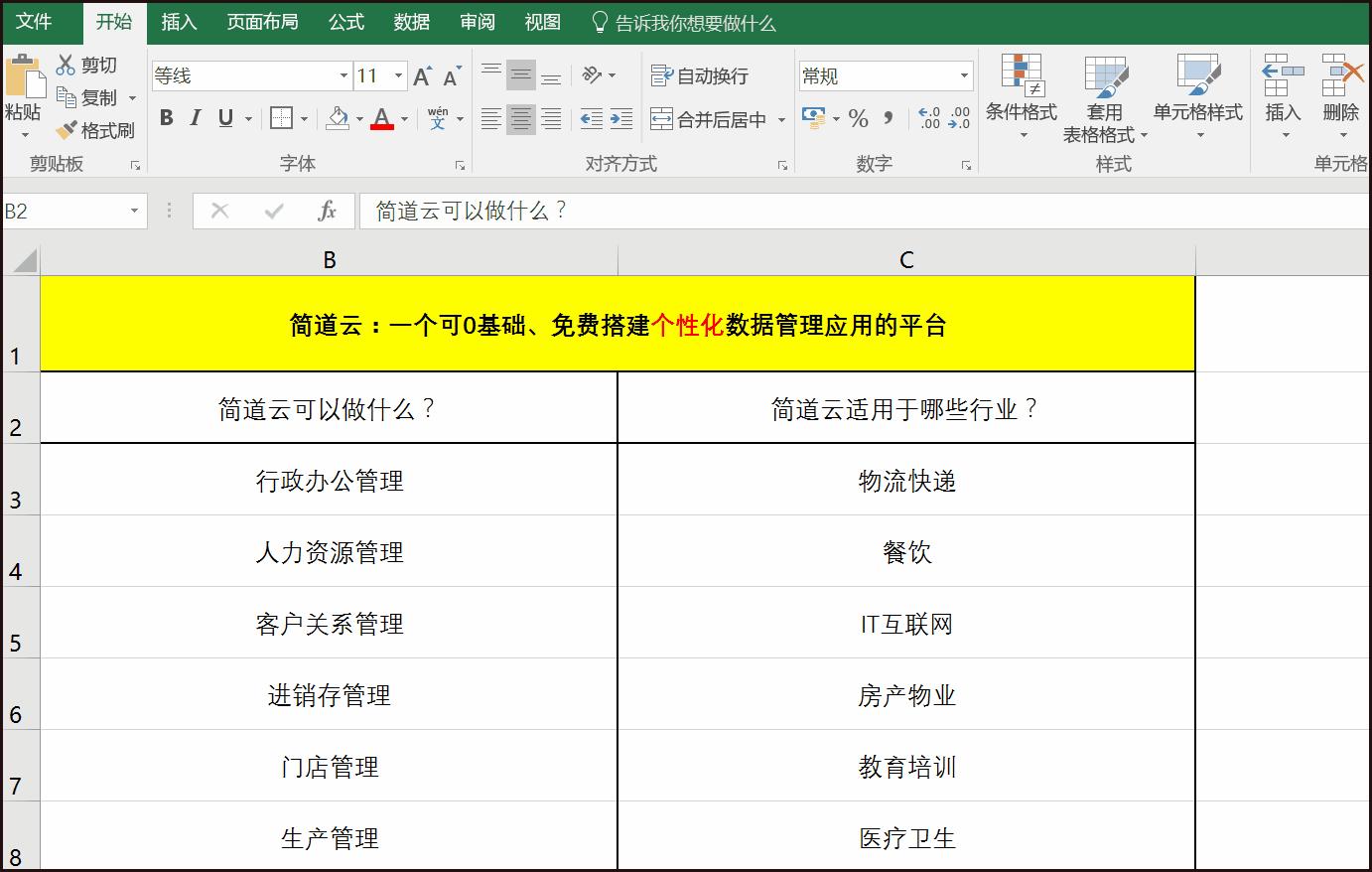
Task: Click Merge and Center (合并后居中)
Action: point(709,119)
